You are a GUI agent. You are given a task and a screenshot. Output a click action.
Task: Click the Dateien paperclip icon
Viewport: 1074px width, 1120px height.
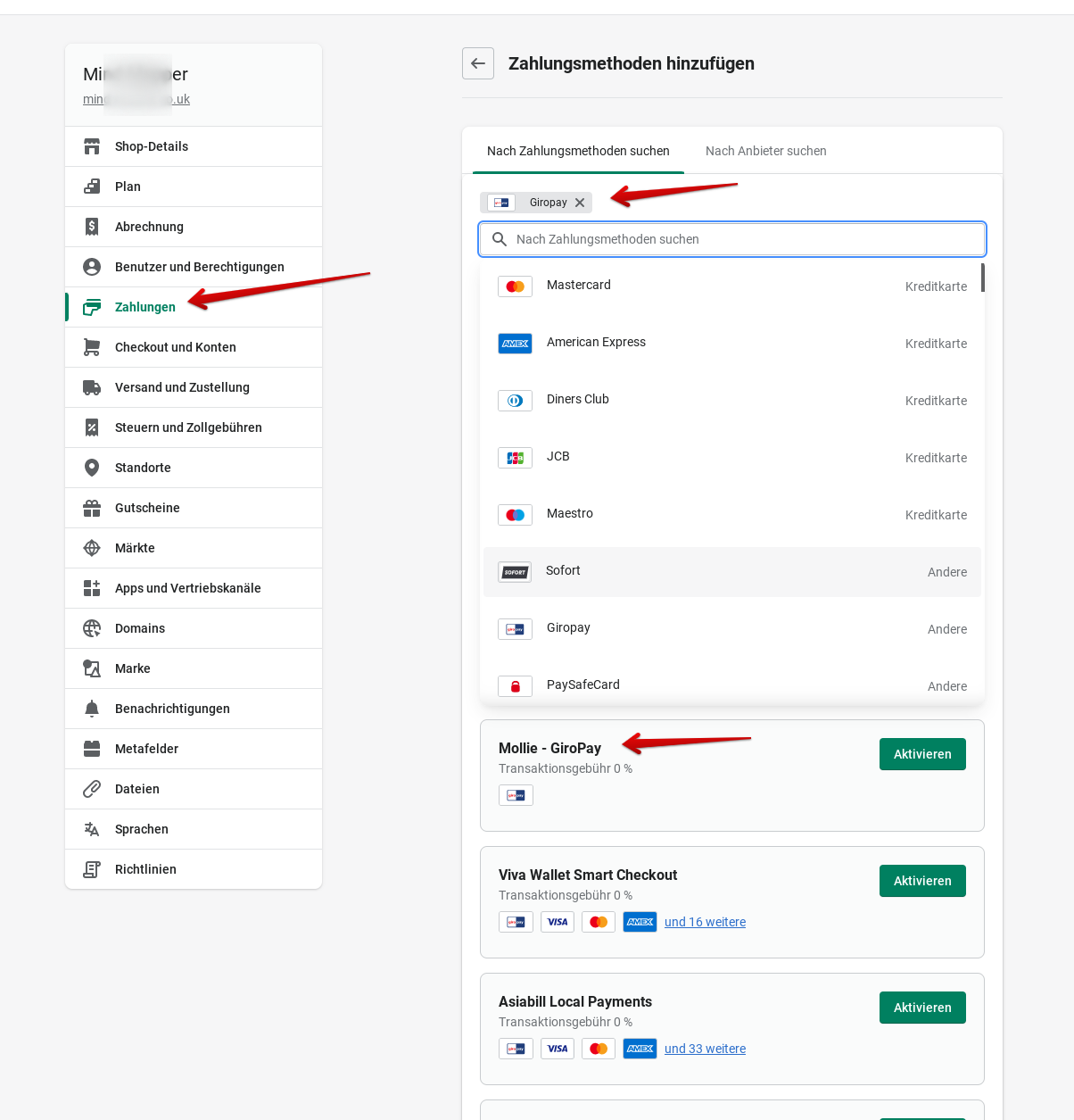coord(92,789)
